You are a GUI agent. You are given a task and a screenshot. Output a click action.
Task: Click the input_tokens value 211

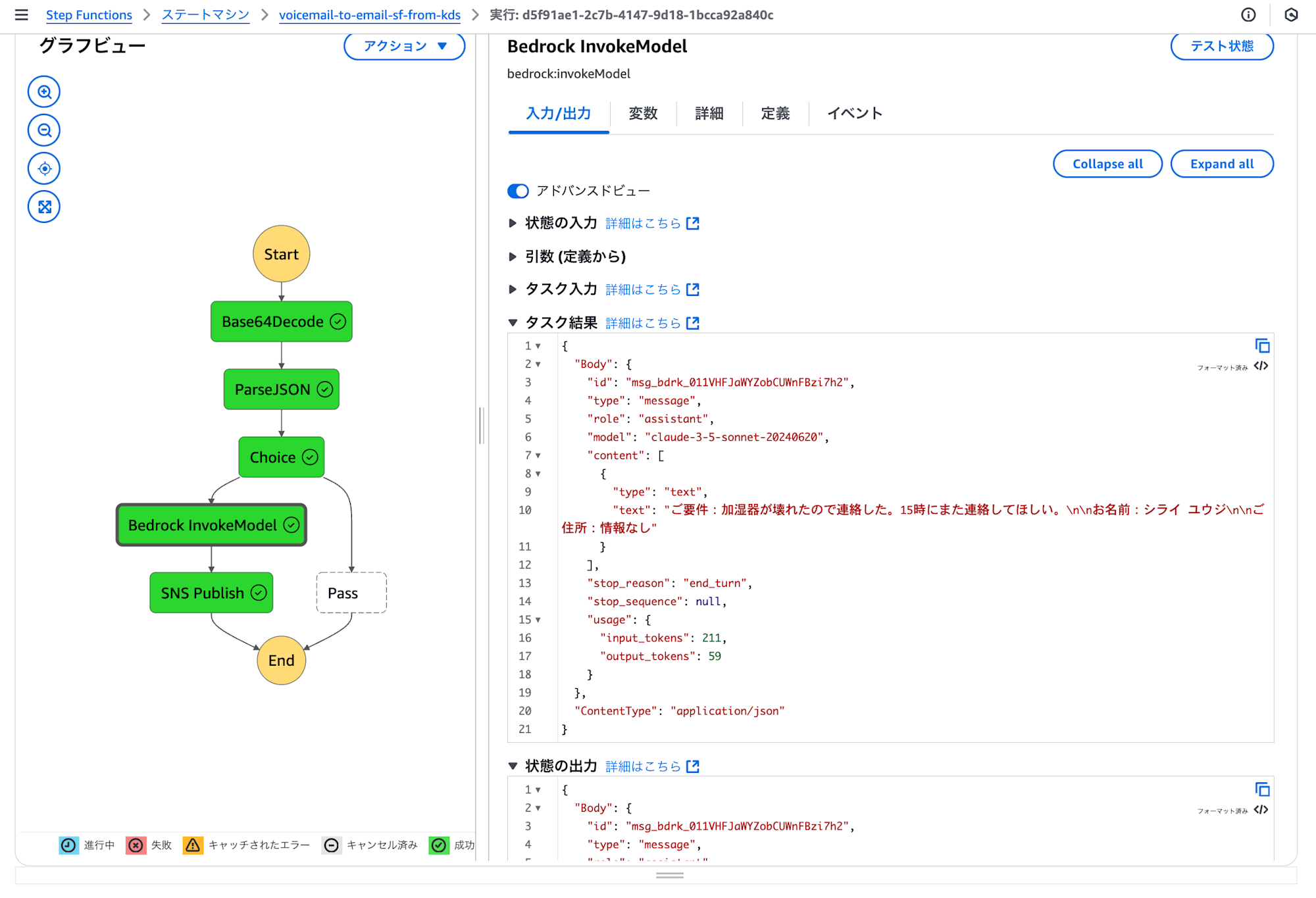711,638
